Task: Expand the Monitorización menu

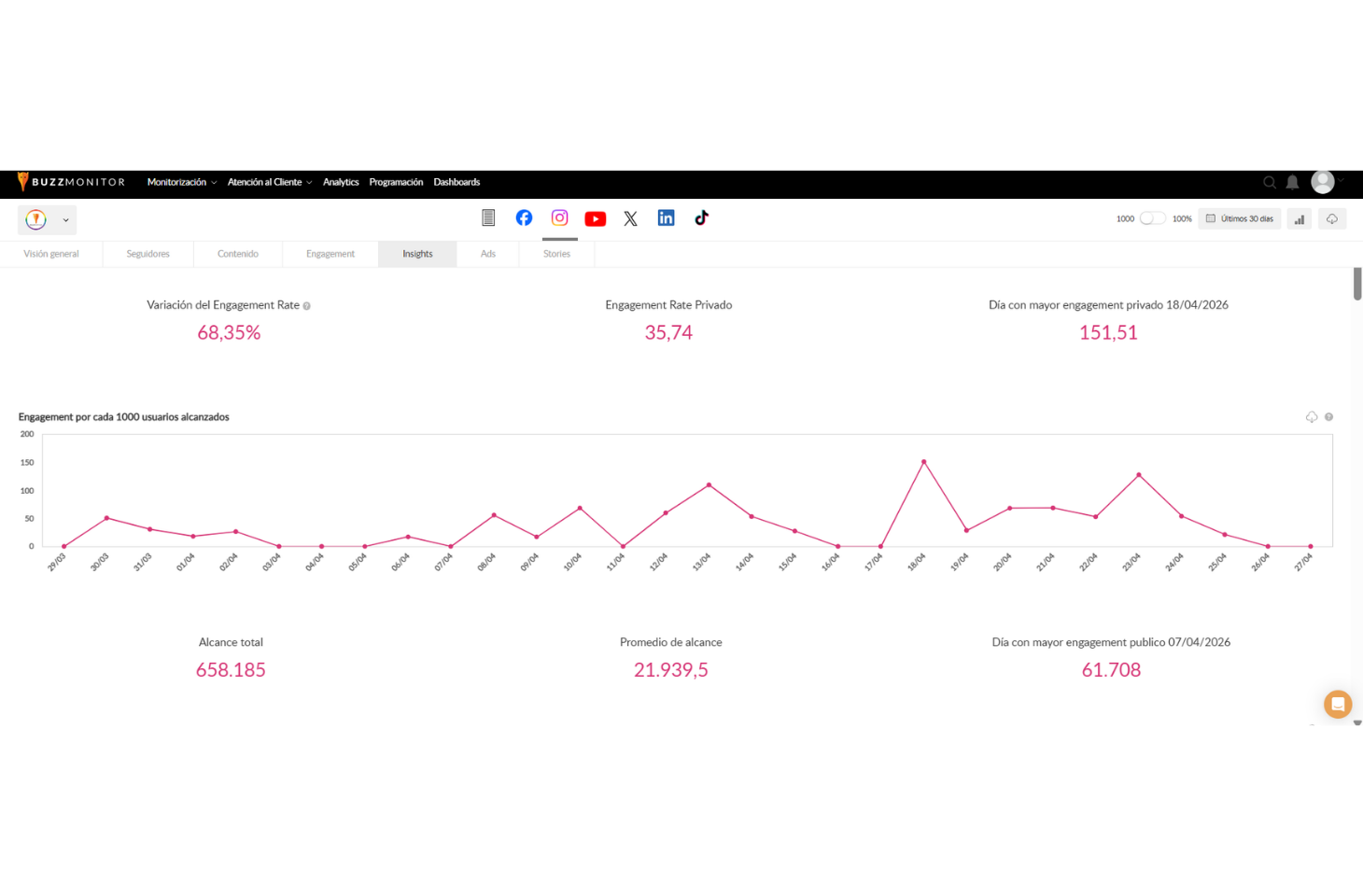Action: pyautogui.click(x=181, y=182)
